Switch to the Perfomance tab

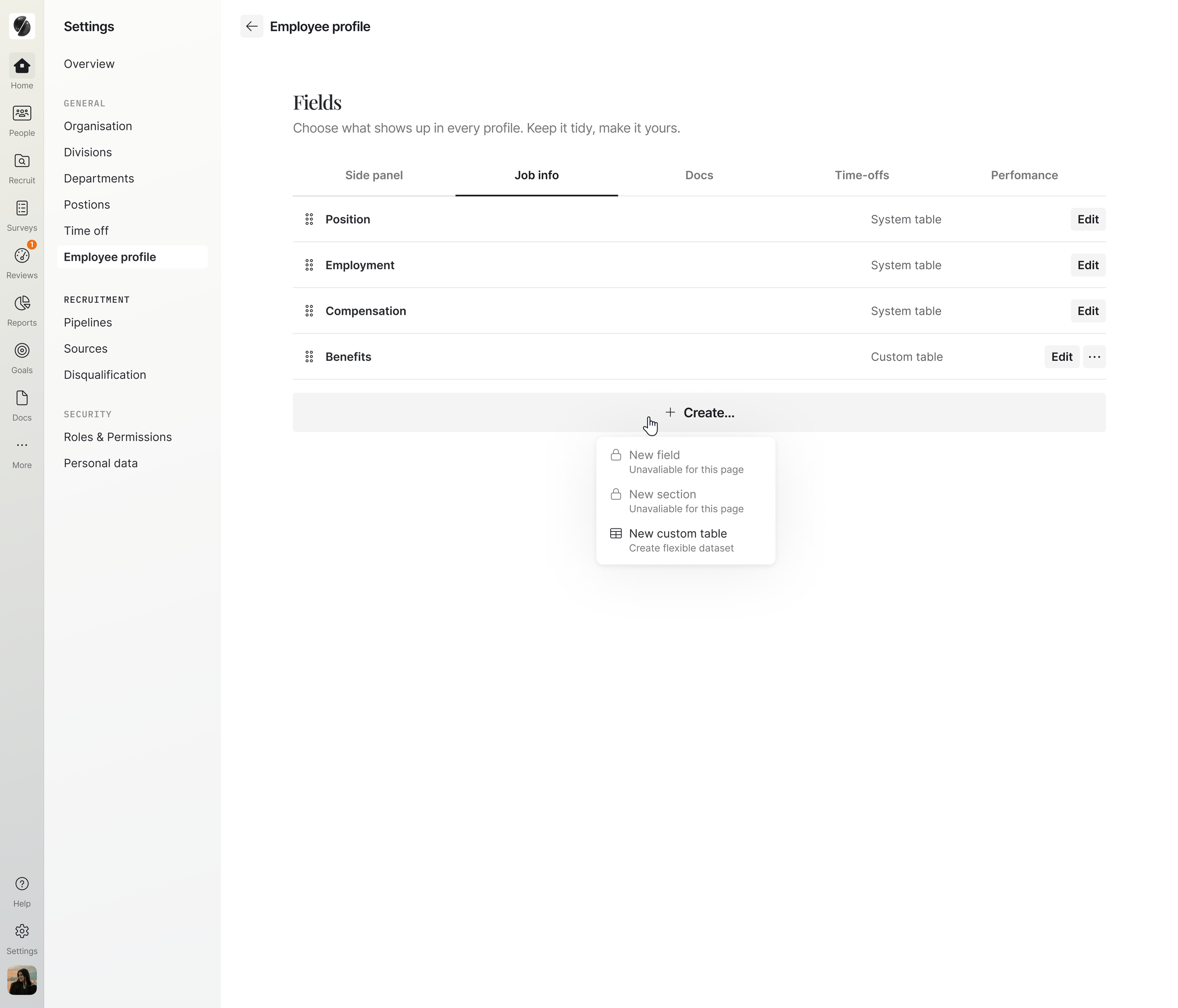pos(1024,175)
